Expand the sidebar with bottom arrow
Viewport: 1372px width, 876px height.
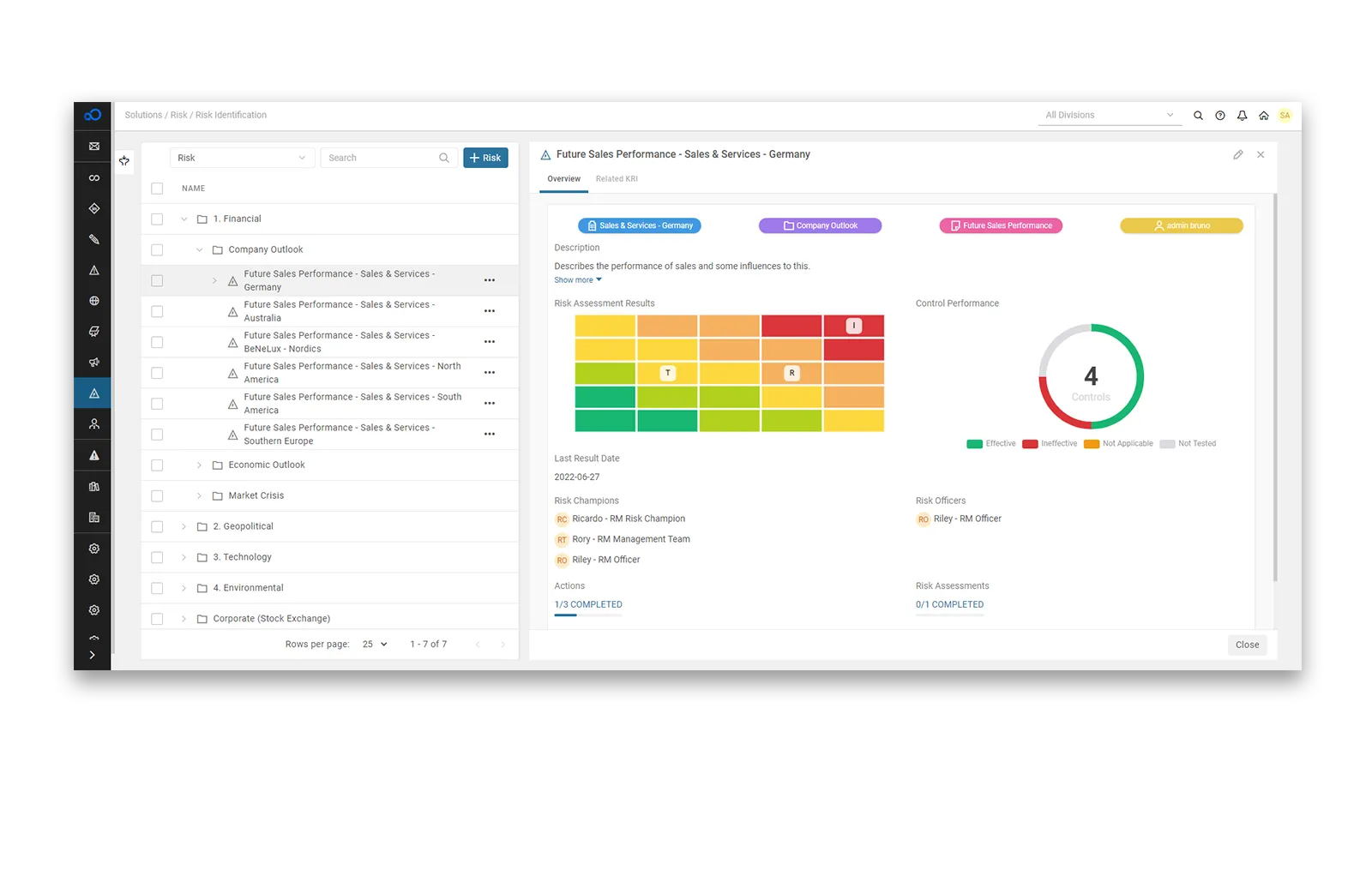93,655
